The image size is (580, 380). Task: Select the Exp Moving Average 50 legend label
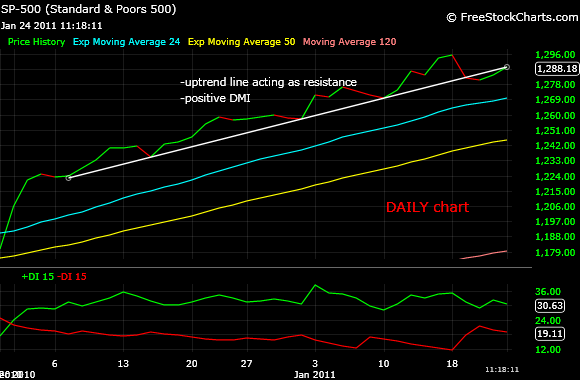(x=242, y=42)
